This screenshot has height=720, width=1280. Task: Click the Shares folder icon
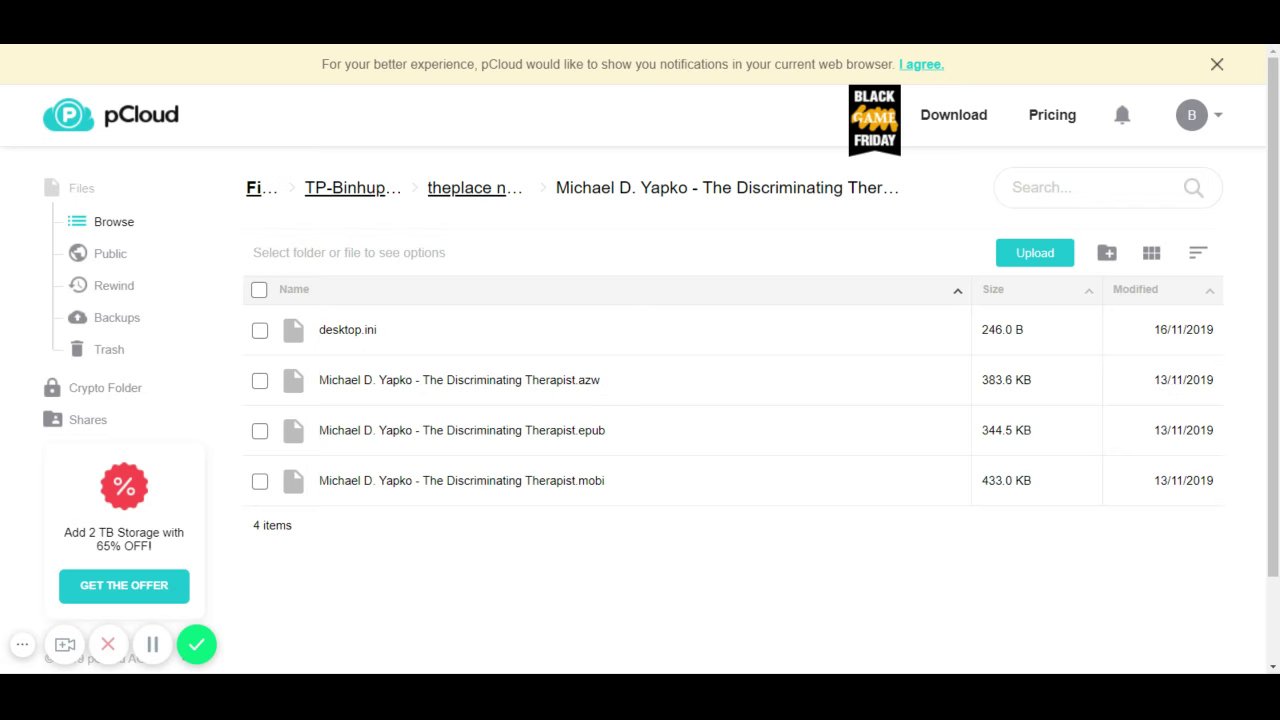(x=52, y=419)
